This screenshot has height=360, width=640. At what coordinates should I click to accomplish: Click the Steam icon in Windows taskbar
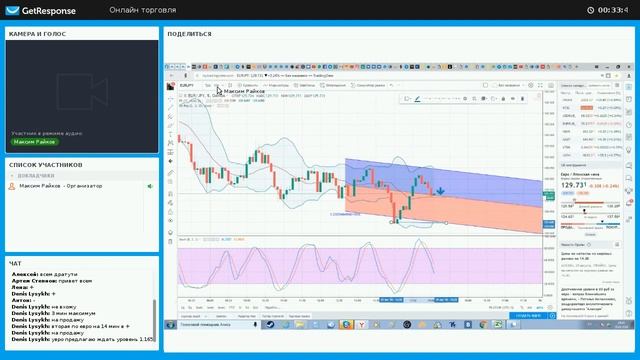coord(270,324)
